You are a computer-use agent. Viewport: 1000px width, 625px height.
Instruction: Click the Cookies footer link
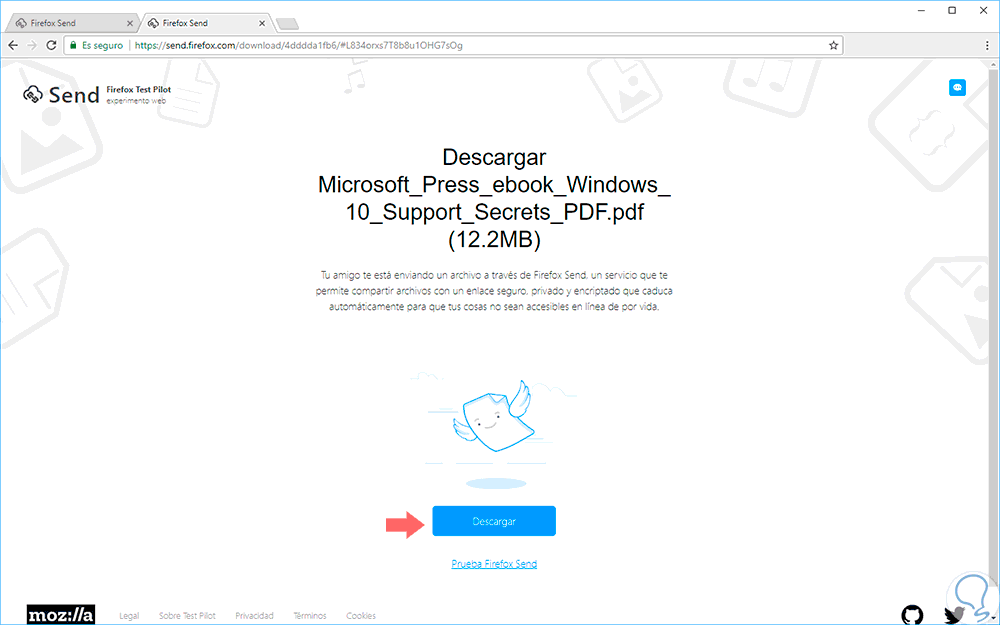pos(361,615)
